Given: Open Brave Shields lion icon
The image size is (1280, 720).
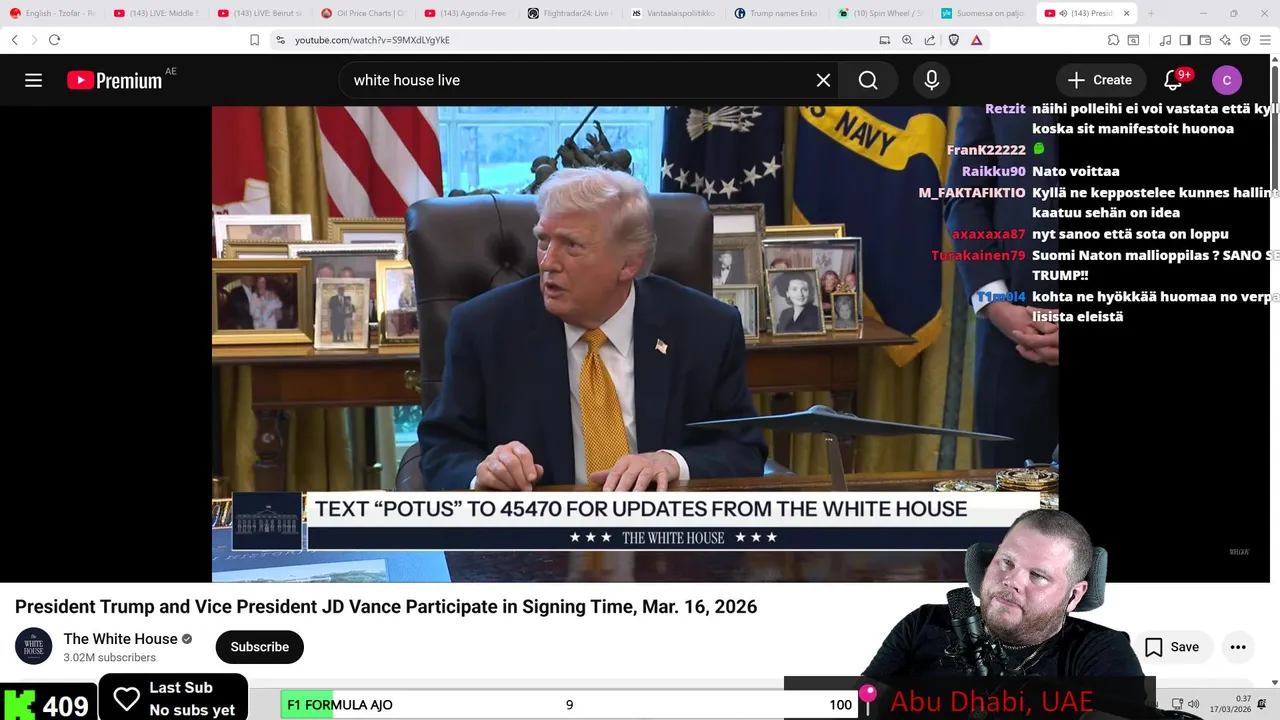Looking at the screenshot, I should point(954,40).
